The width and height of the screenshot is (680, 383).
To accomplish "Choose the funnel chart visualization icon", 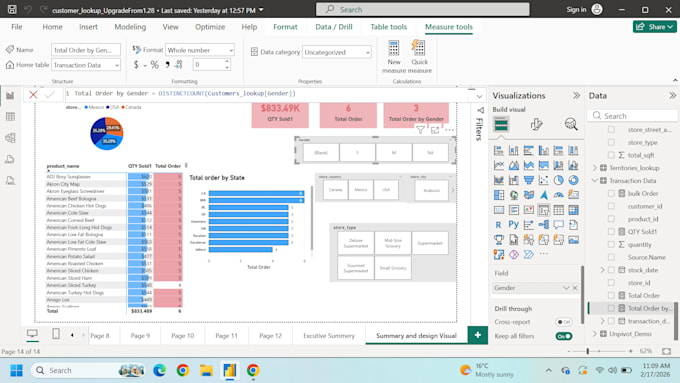I will pyautogui.click(x=529, y=180).
